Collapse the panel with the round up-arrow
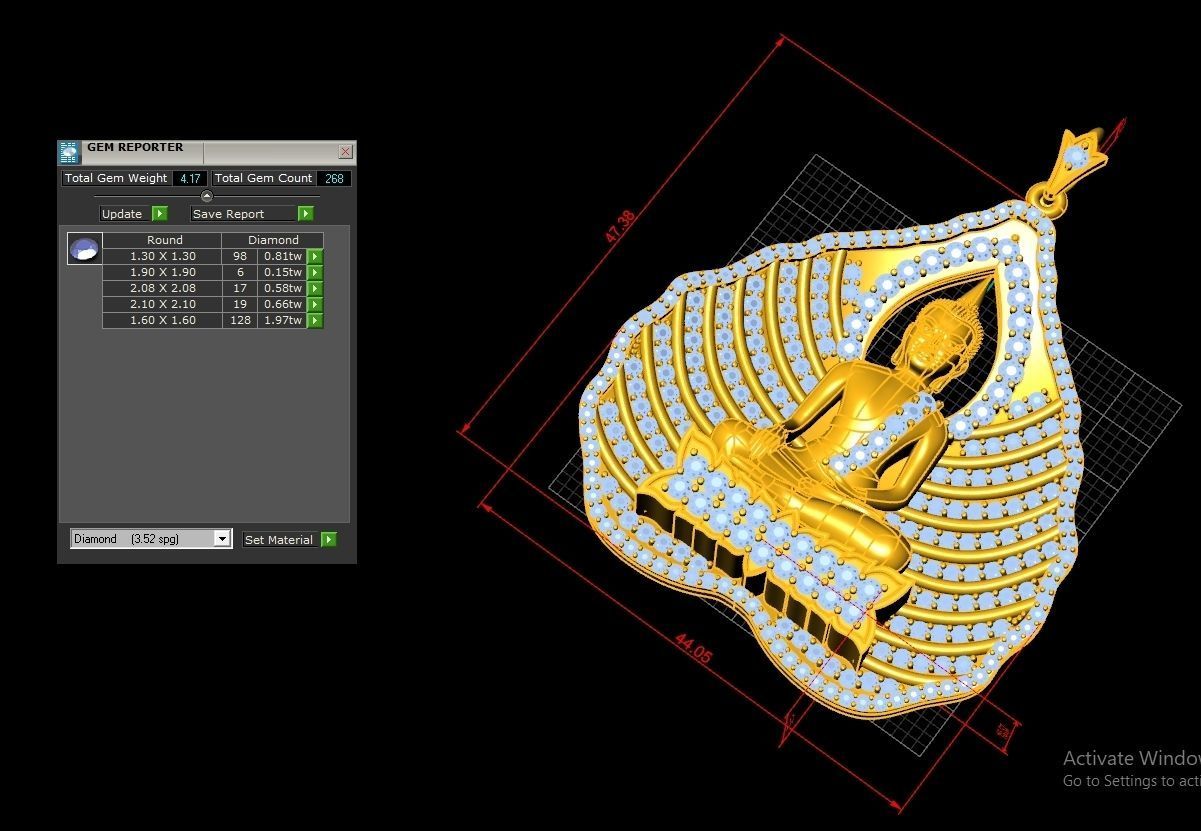Screen dimensions: 1201x831 pyautogui.click(x=207, y=196)
